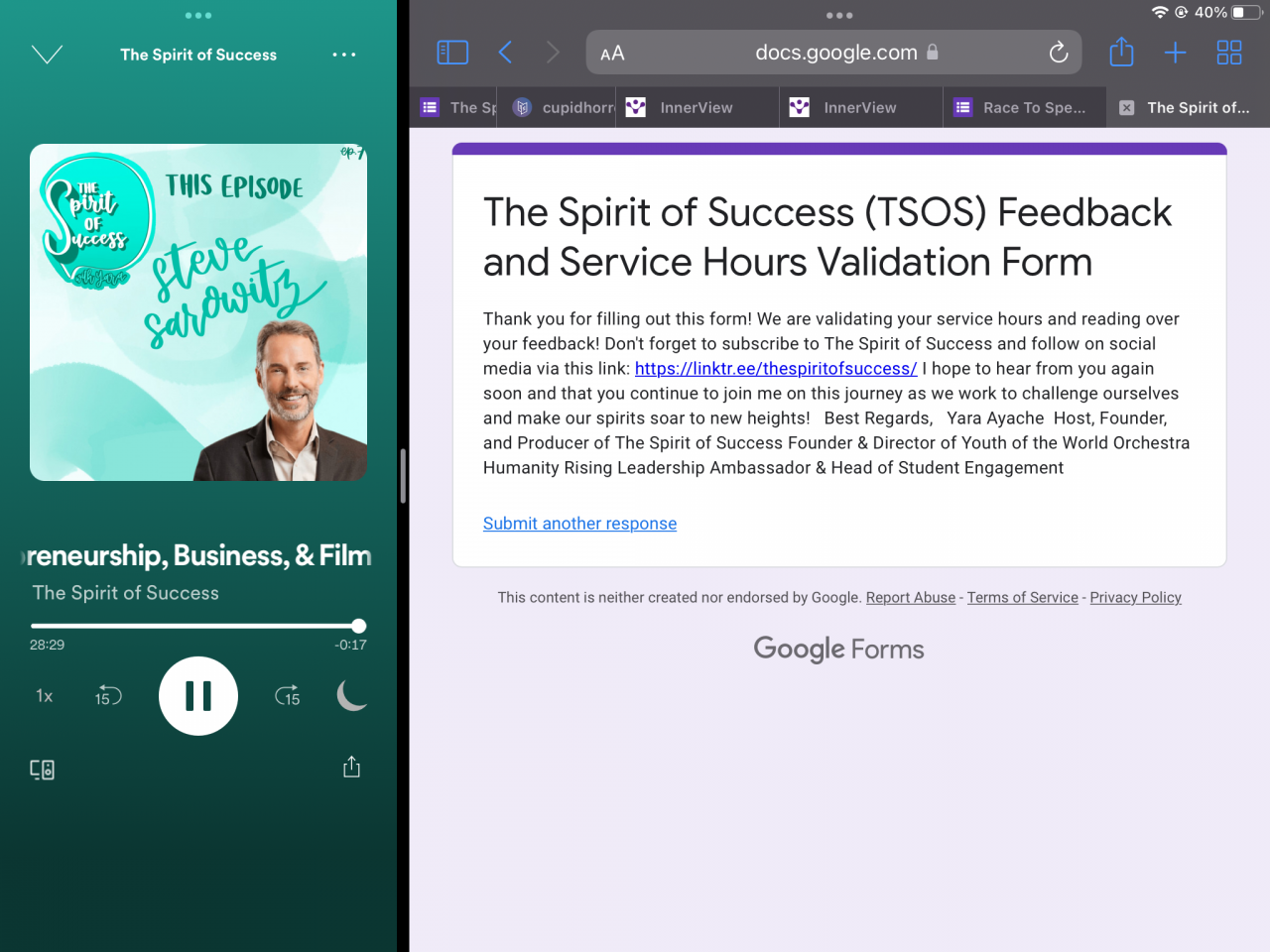Rewind 15 seconds in the episode
This screenshot has height=952, width=1270.
click(108, 696)
